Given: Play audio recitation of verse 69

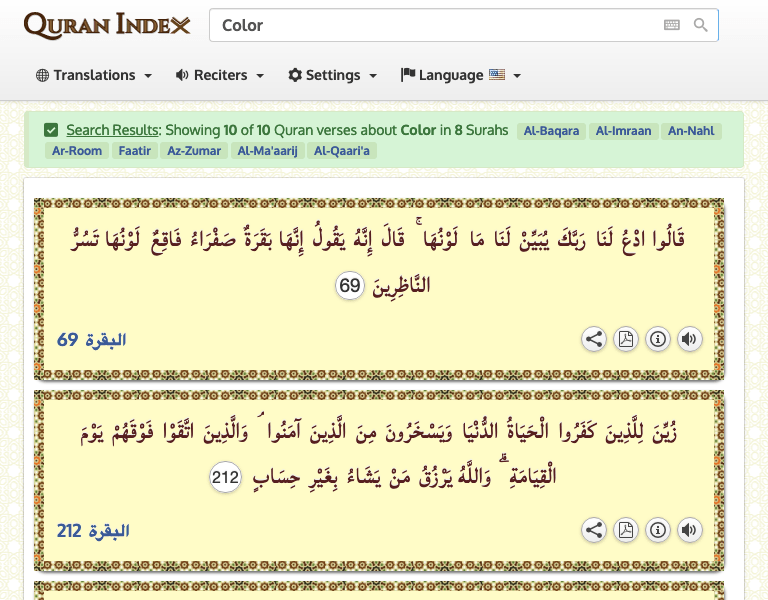Looking at the screenshot, I should 689,339.
